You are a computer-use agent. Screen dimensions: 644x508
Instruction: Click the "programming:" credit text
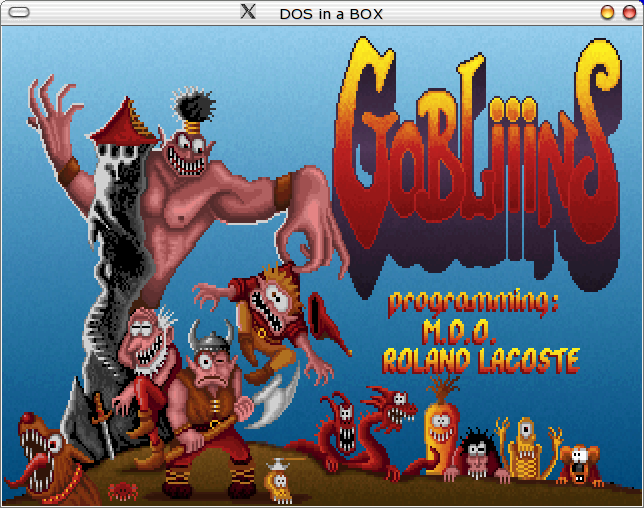click(x=473, y=303)
